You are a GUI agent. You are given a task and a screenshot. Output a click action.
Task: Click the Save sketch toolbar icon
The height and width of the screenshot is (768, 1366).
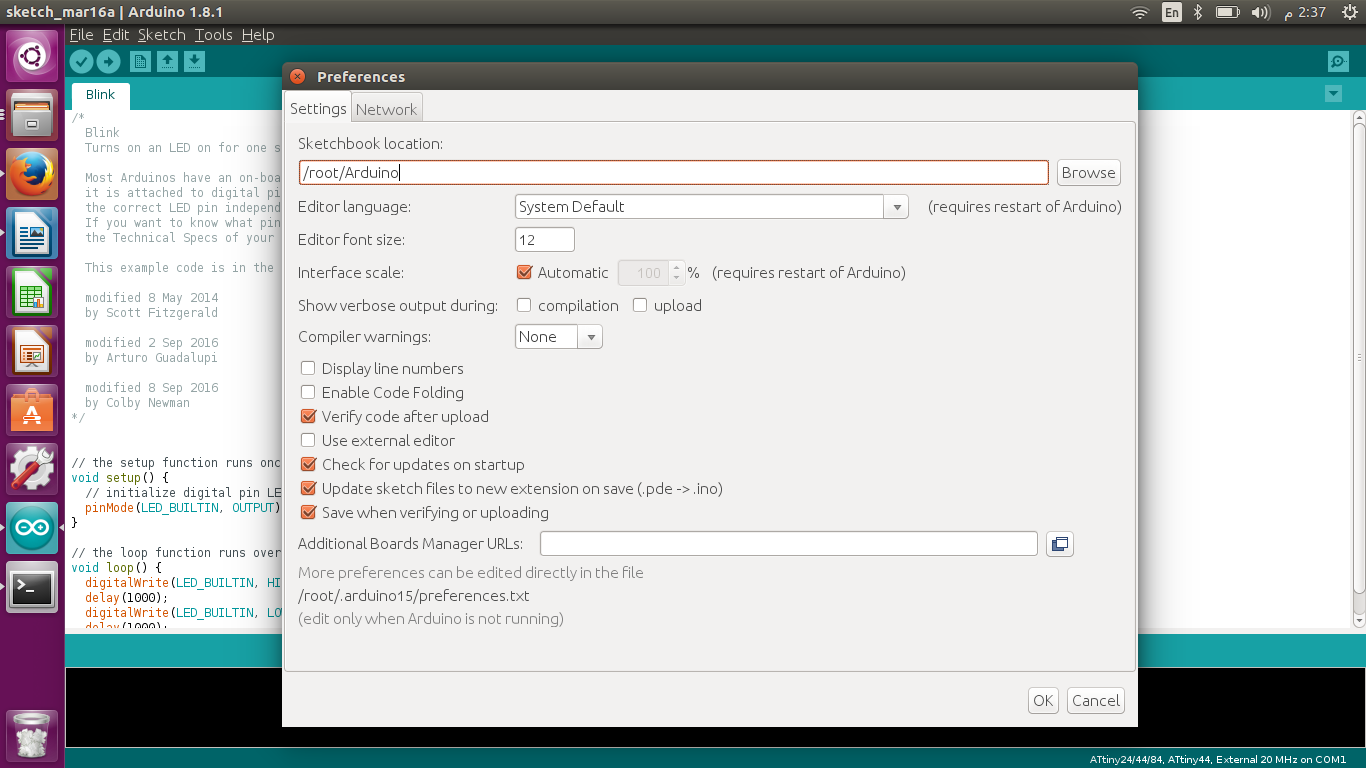tap(195, 62)
